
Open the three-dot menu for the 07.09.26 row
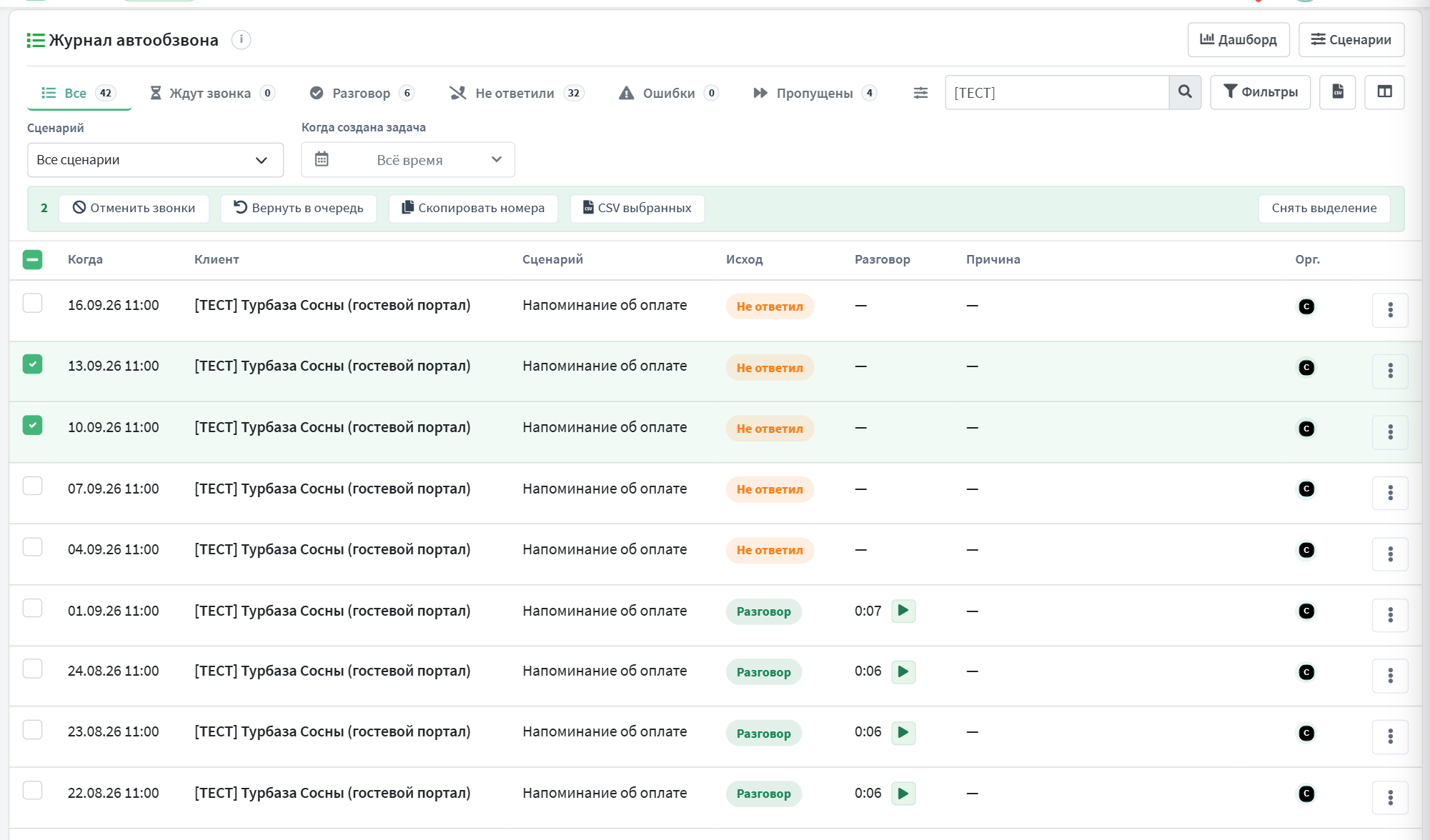[1390, 493]
